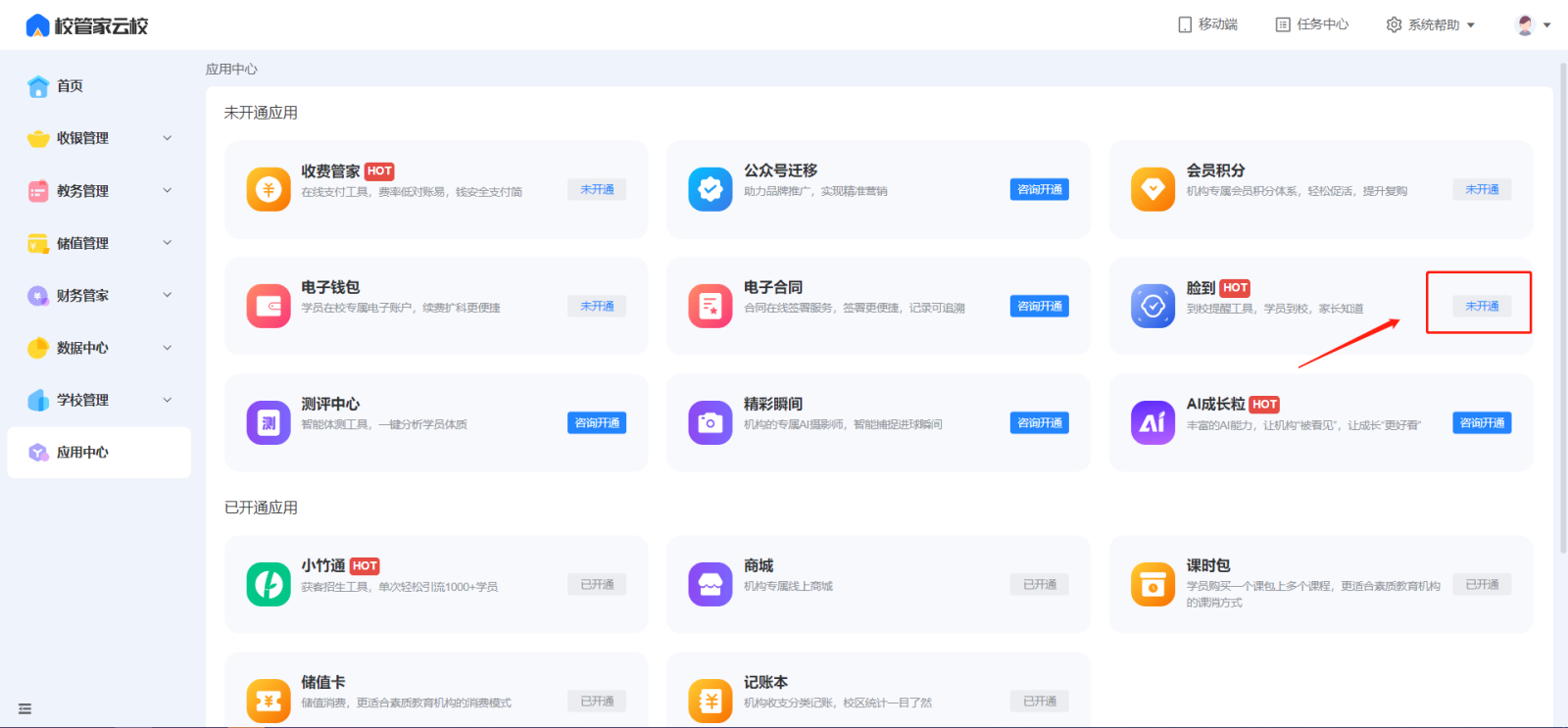Image resolution: width=1568 pixels, height=728 pixels.
Task: Click the 会员积分 app icon
Action: [x=1152, y=189]
